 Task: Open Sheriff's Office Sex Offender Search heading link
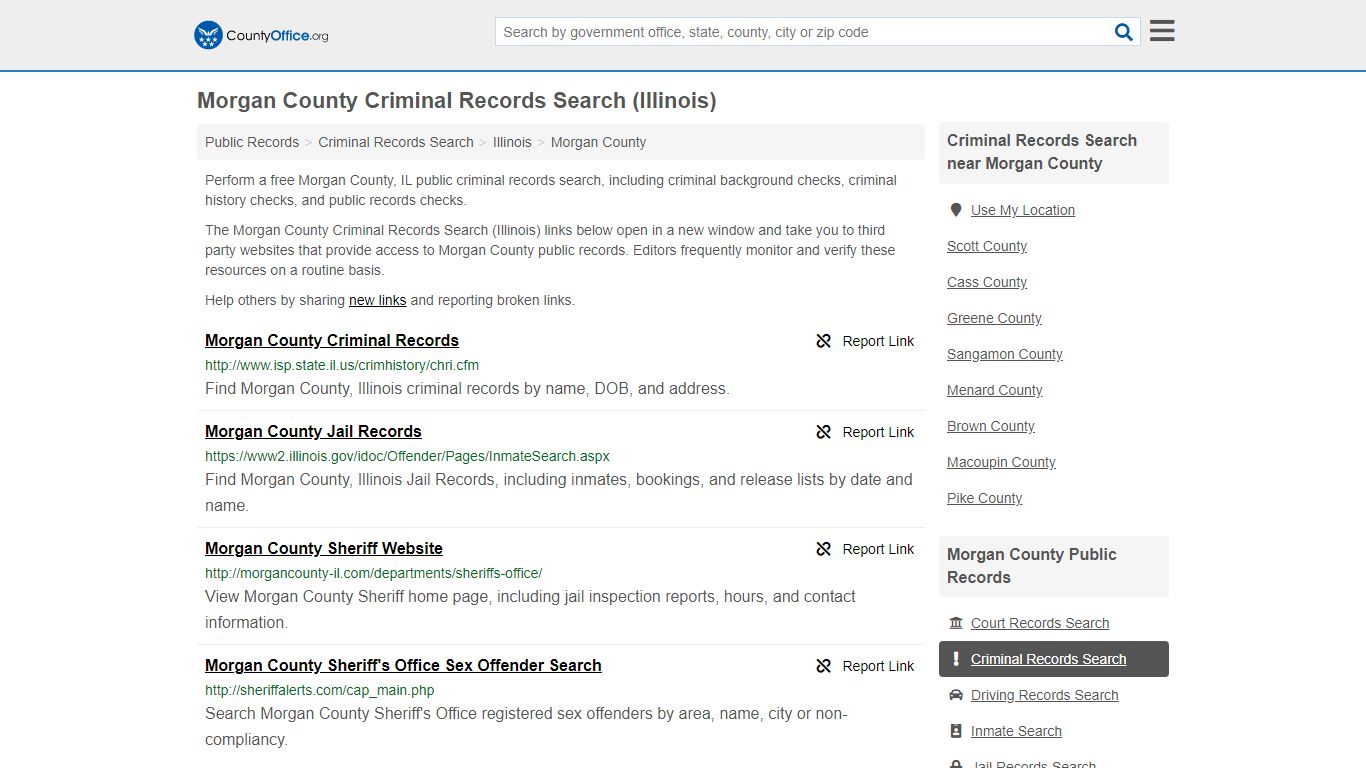point(403,665)
